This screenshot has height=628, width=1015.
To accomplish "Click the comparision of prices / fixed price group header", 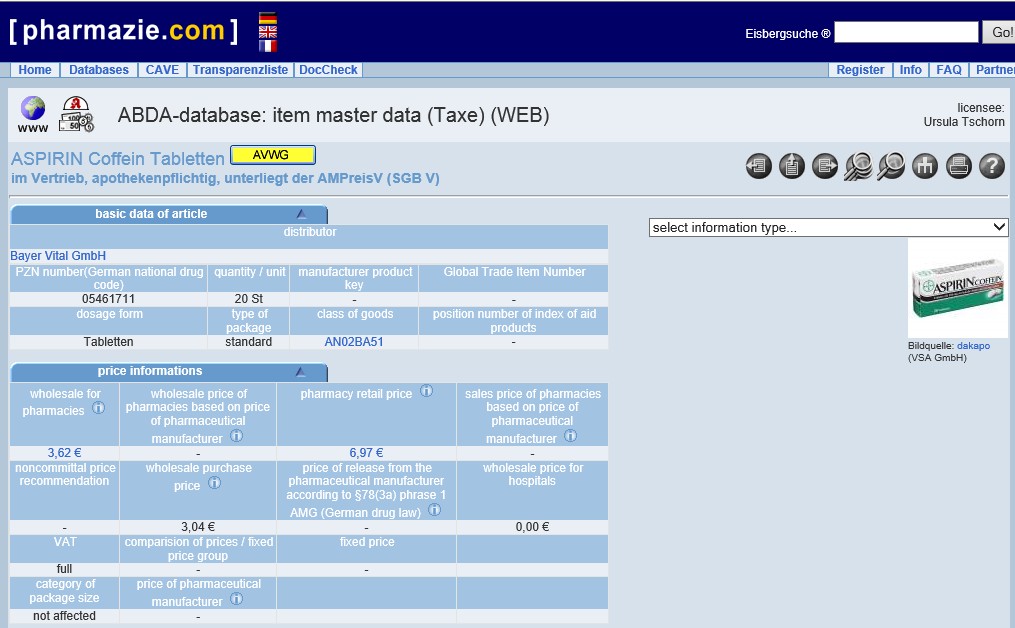I will pyautogui.click(x=198, y=548).
